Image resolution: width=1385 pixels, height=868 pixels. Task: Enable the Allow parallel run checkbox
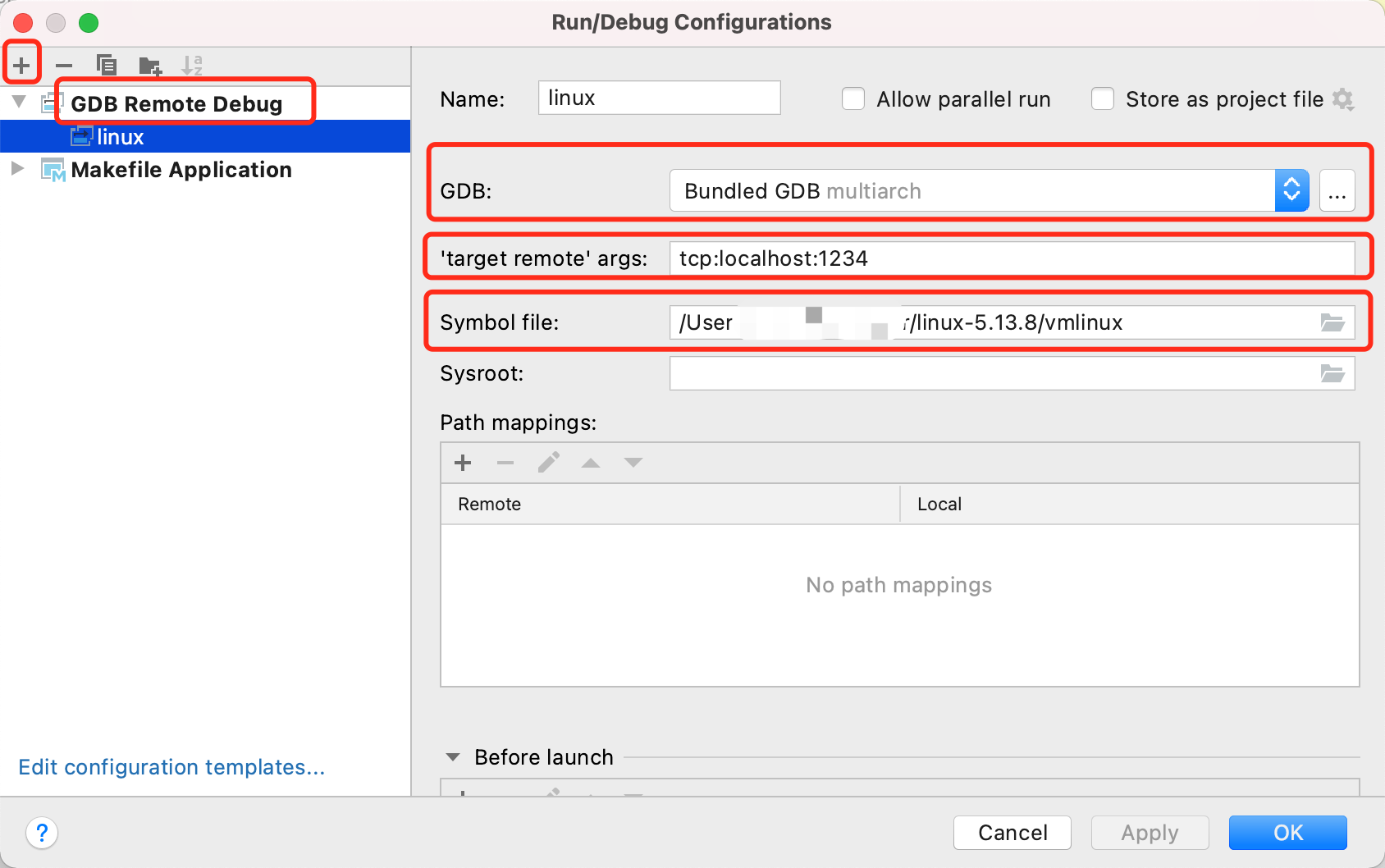coord(853,99)
